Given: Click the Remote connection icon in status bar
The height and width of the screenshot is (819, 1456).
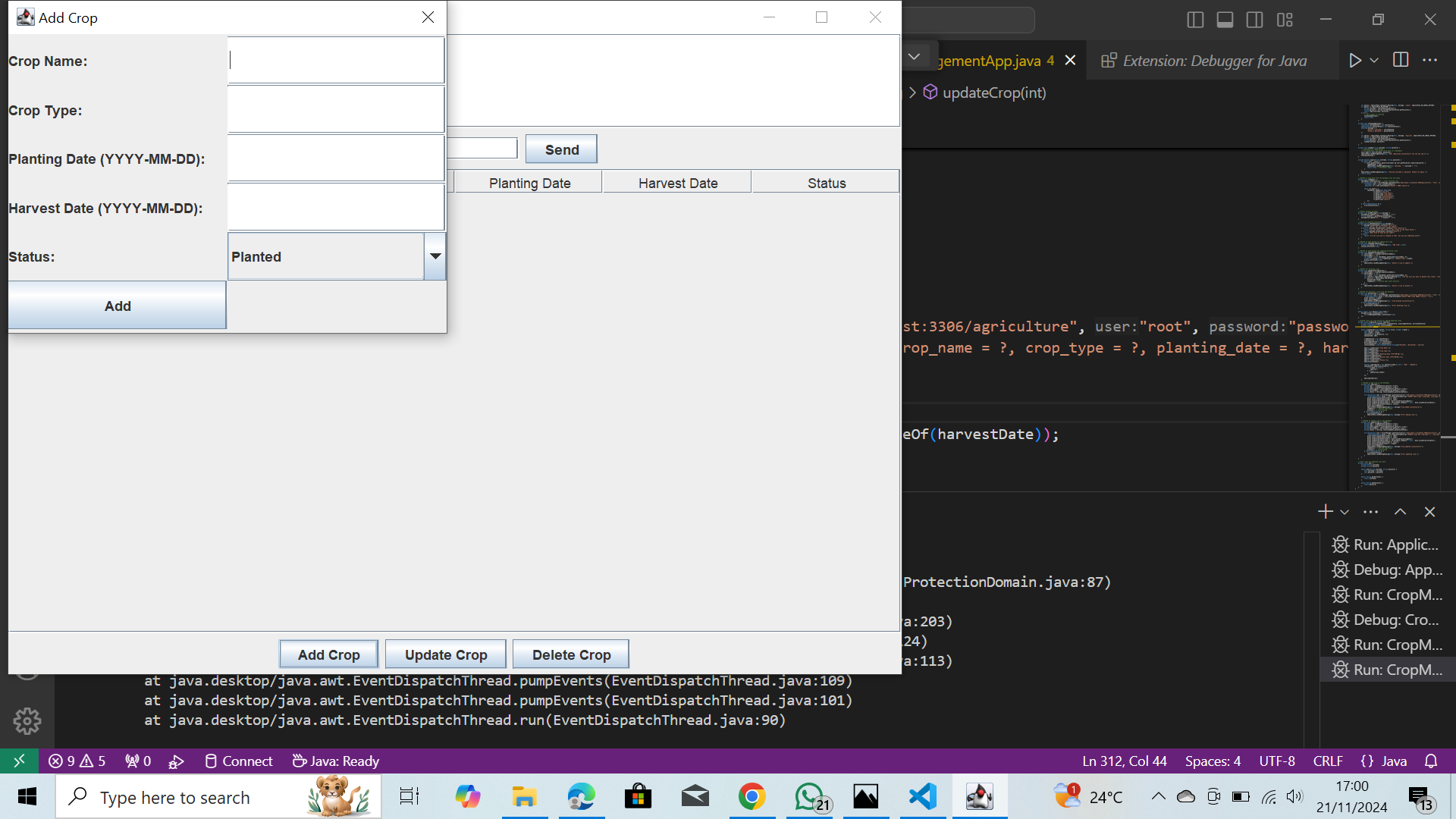Looking at the screenshot, I should 19,761.
